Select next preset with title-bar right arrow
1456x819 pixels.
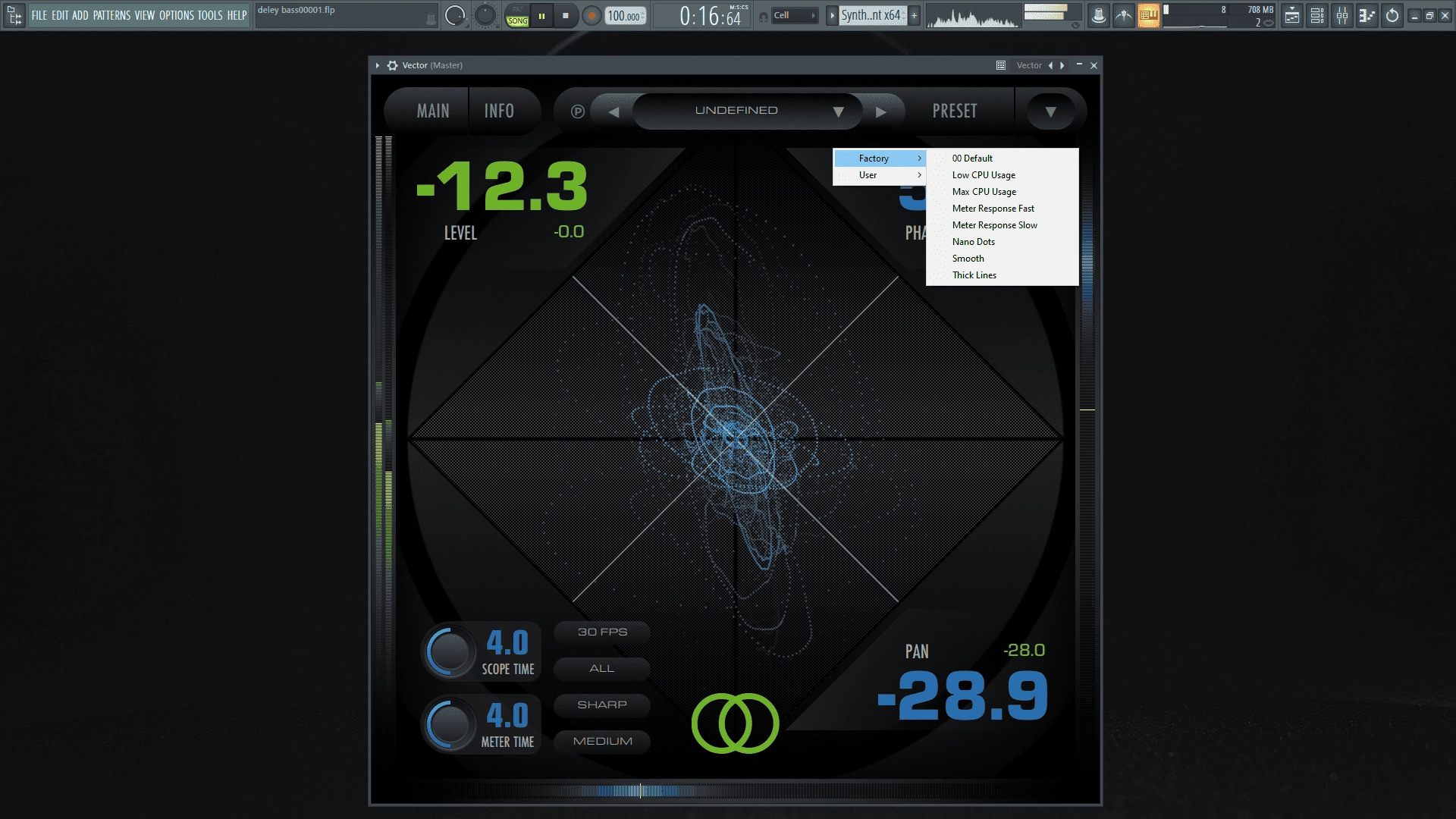point(1062,65)
